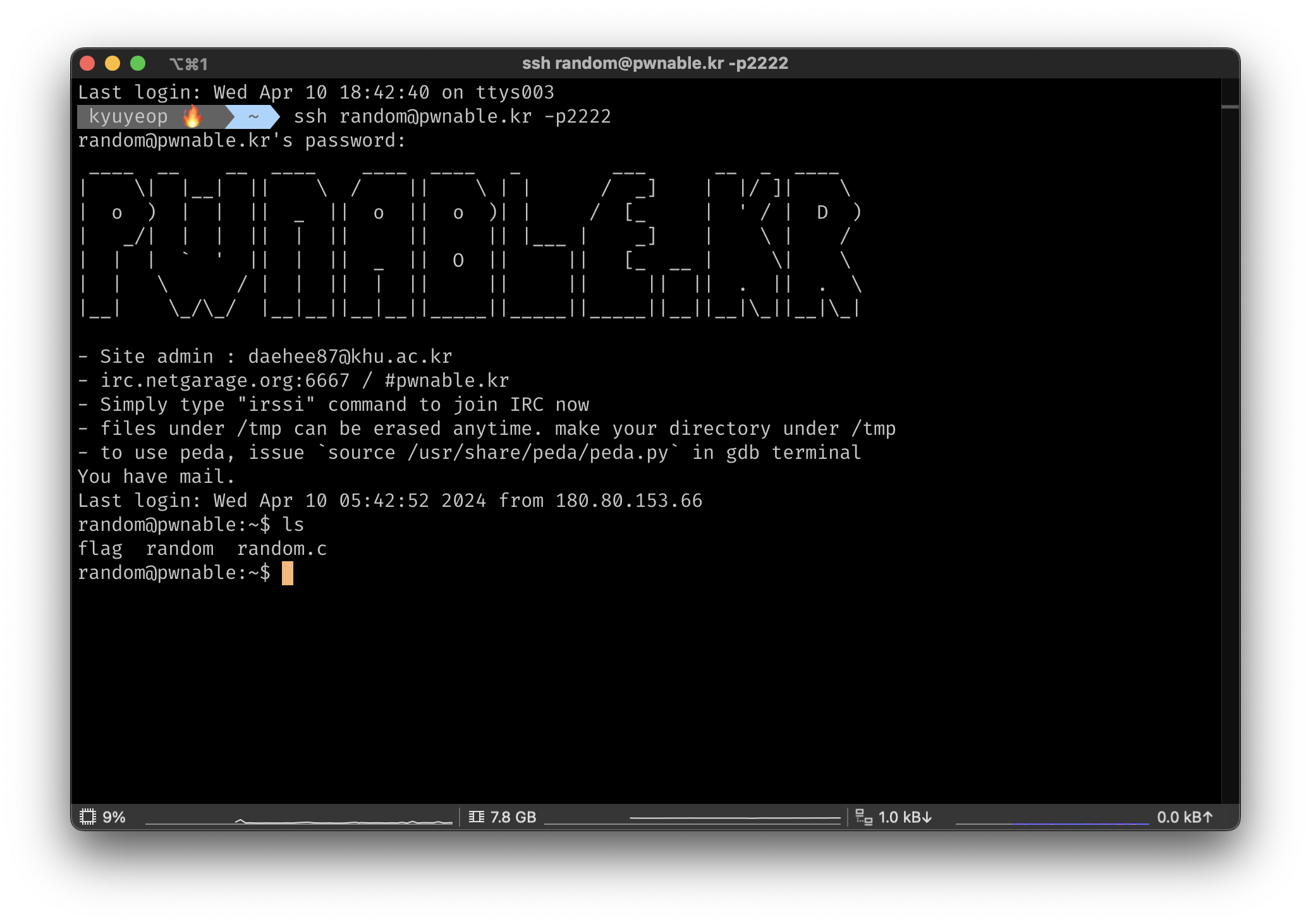Click the window title ssh random@pwnable.kr
The width and height of the screenshot is (1311, 924).
[655, 63]
